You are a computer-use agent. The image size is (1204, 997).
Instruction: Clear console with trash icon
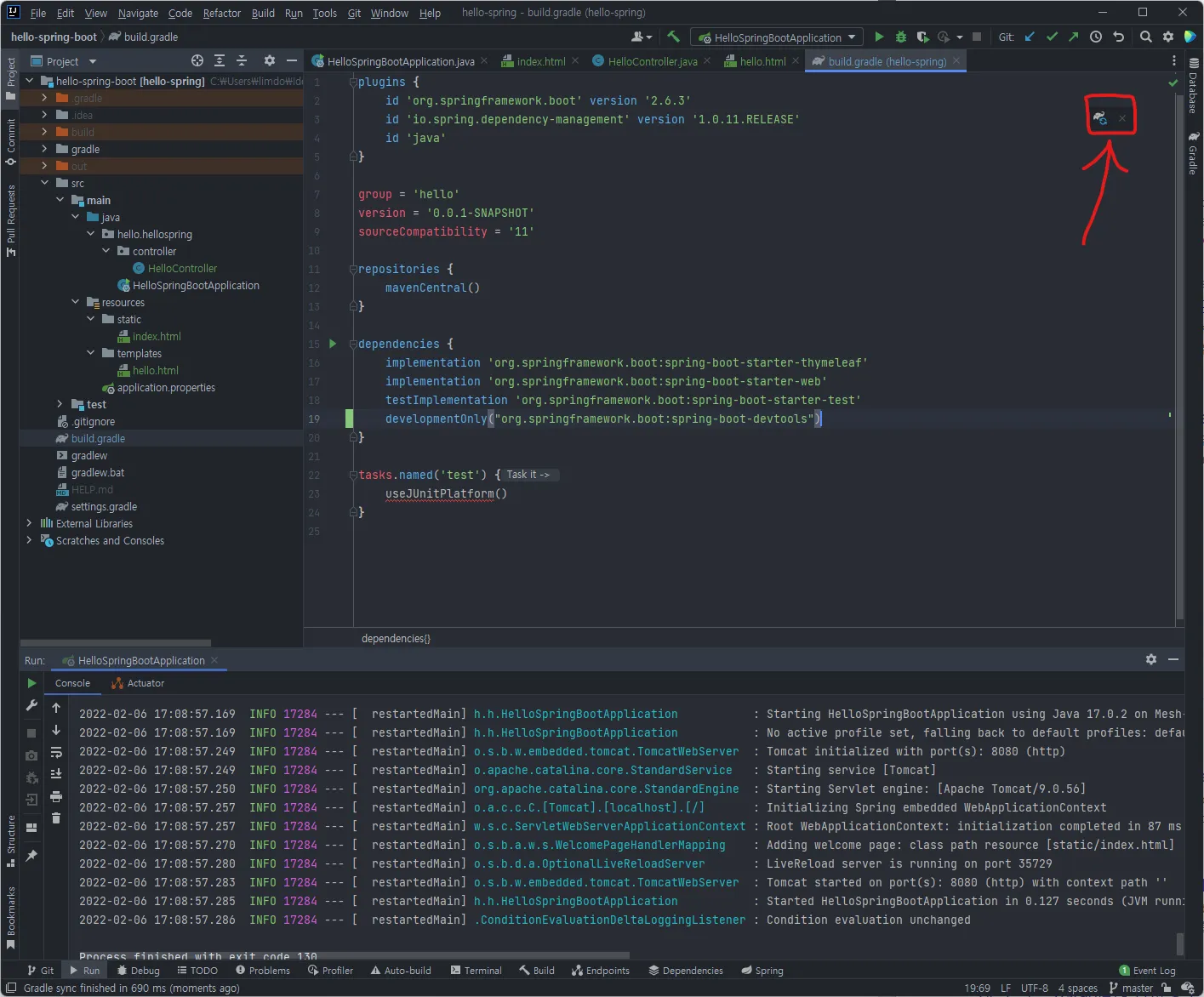(56, 818)
